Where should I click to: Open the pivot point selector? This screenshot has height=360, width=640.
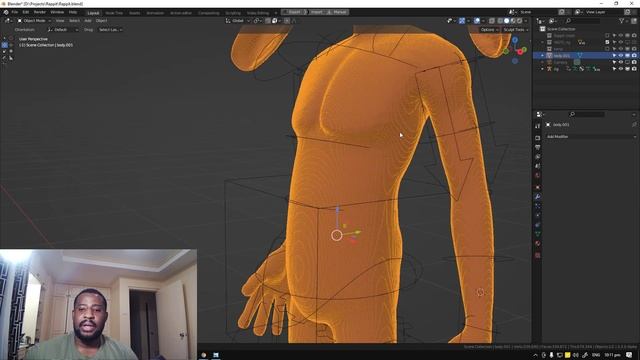tap(257, 20)
